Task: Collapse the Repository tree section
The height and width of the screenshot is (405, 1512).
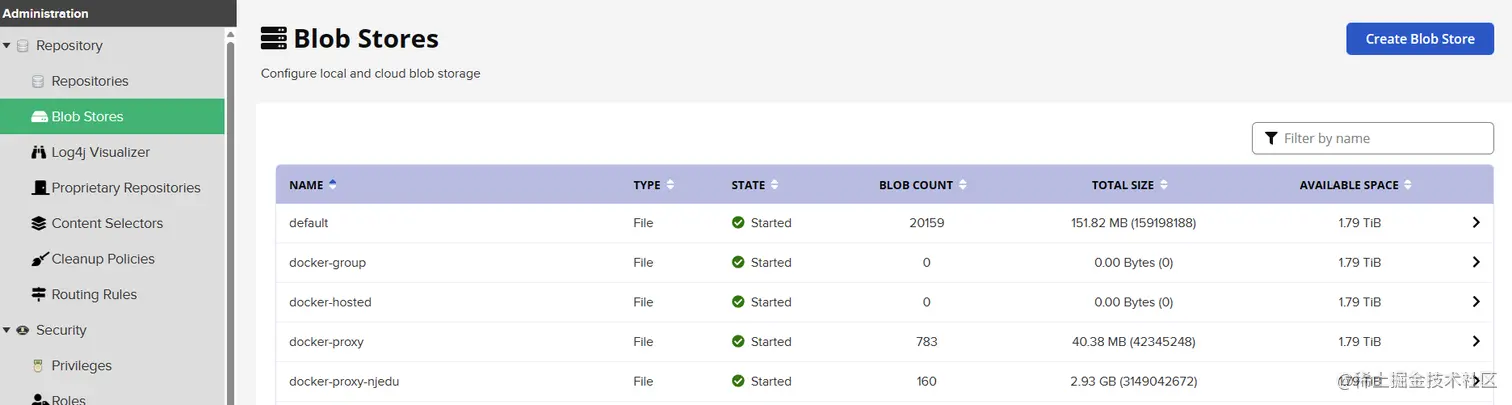Action: click(7, 46)
